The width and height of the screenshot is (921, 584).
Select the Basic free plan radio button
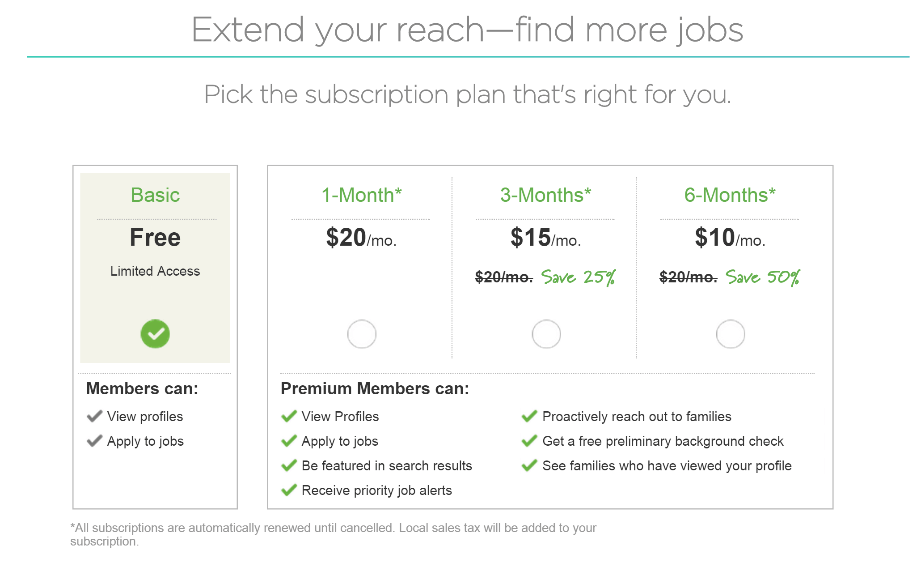pos(155,334)
